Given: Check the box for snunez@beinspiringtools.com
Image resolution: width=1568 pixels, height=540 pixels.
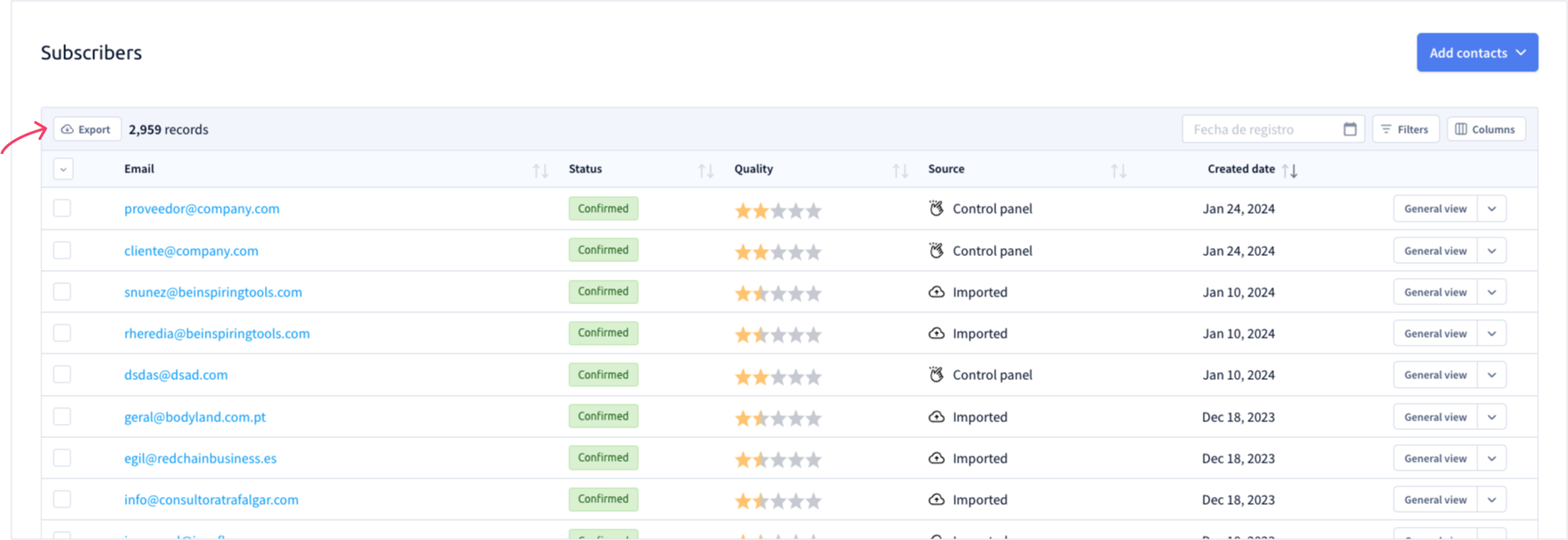Looking at the screenshot, I should pyautogui.click(x=62, y=292).
